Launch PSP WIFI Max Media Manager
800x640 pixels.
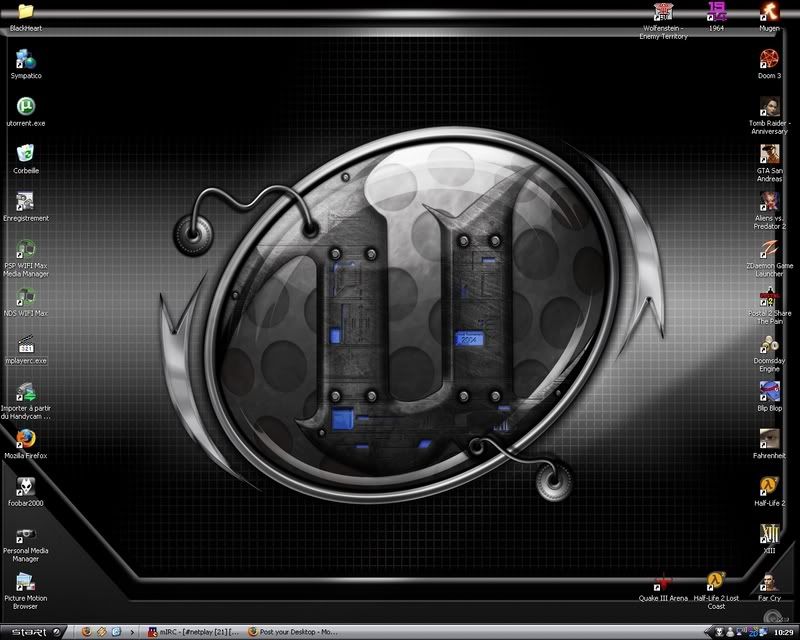click(26, 258)
